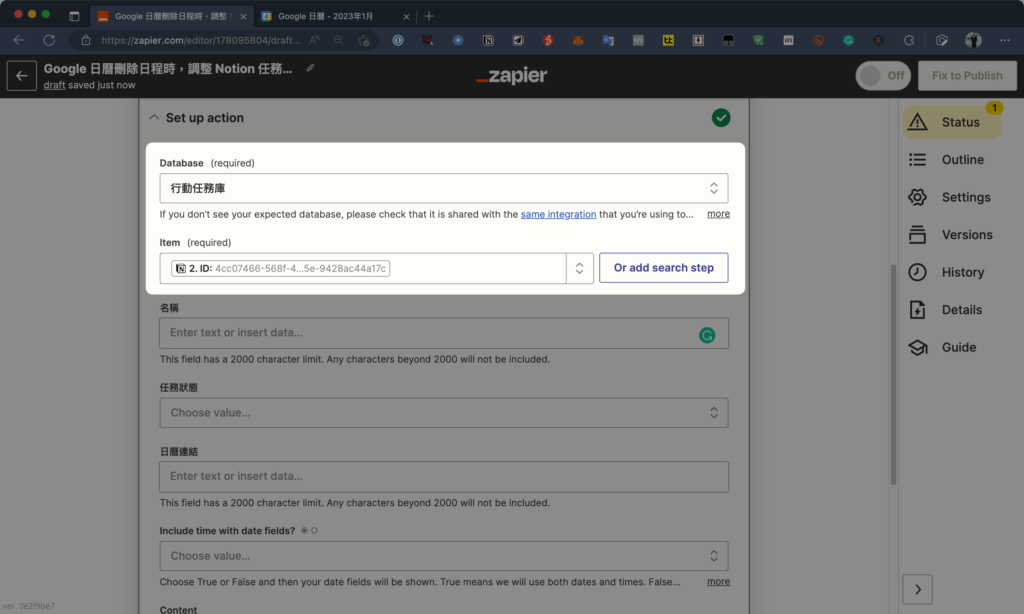Expand 'more' under Include time help text
Viewport: 1024px width, 614px height.
(x=718, y=581)
